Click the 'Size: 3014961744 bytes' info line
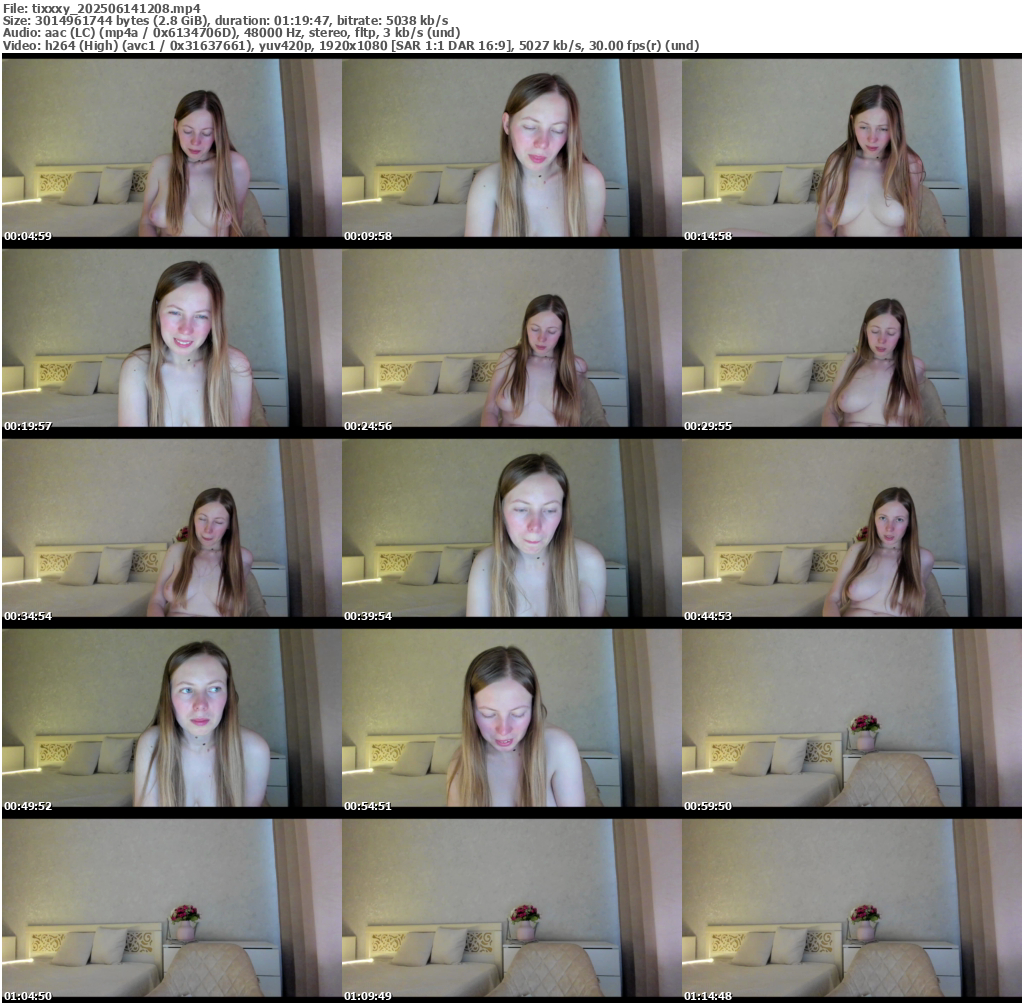Image resolution: width=1024 pixels, height=1003 pixels. (x=225, y=20)
